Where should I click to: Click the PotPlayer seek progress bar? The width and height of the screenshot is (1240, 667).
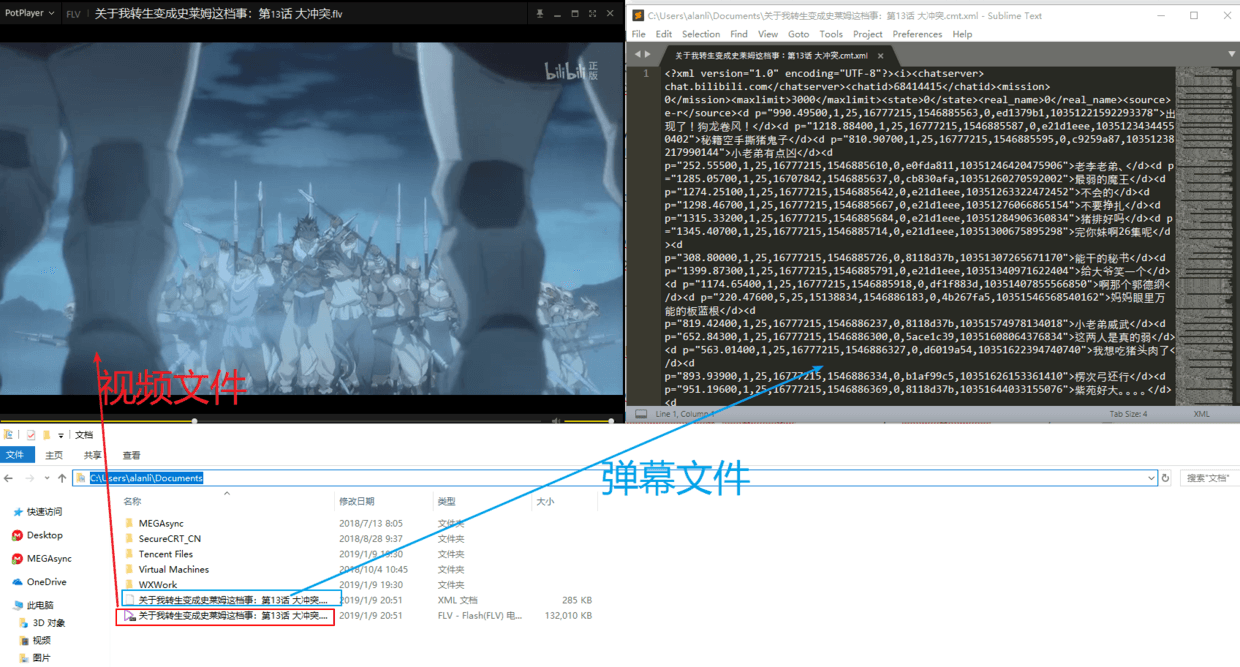pyautogui.click(x=270, y=421)
